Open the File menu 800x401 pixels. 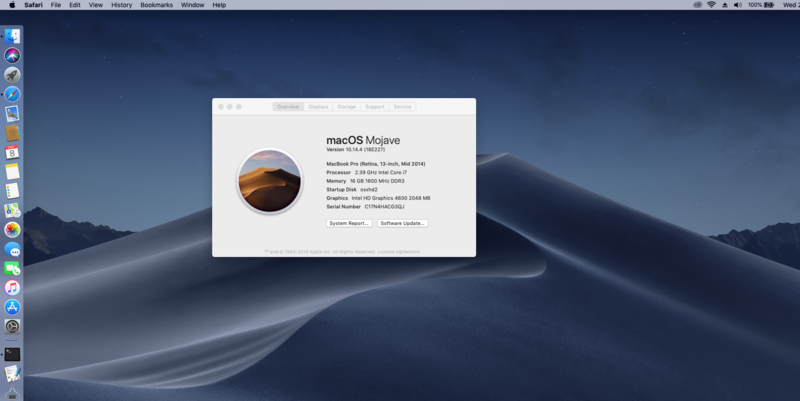56,5
